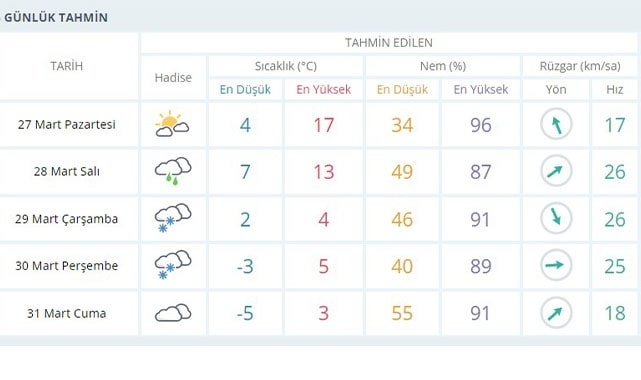Select the 31 Mart Cuma date cell
This screenshot has height=380, width=641.
[67, 313]
